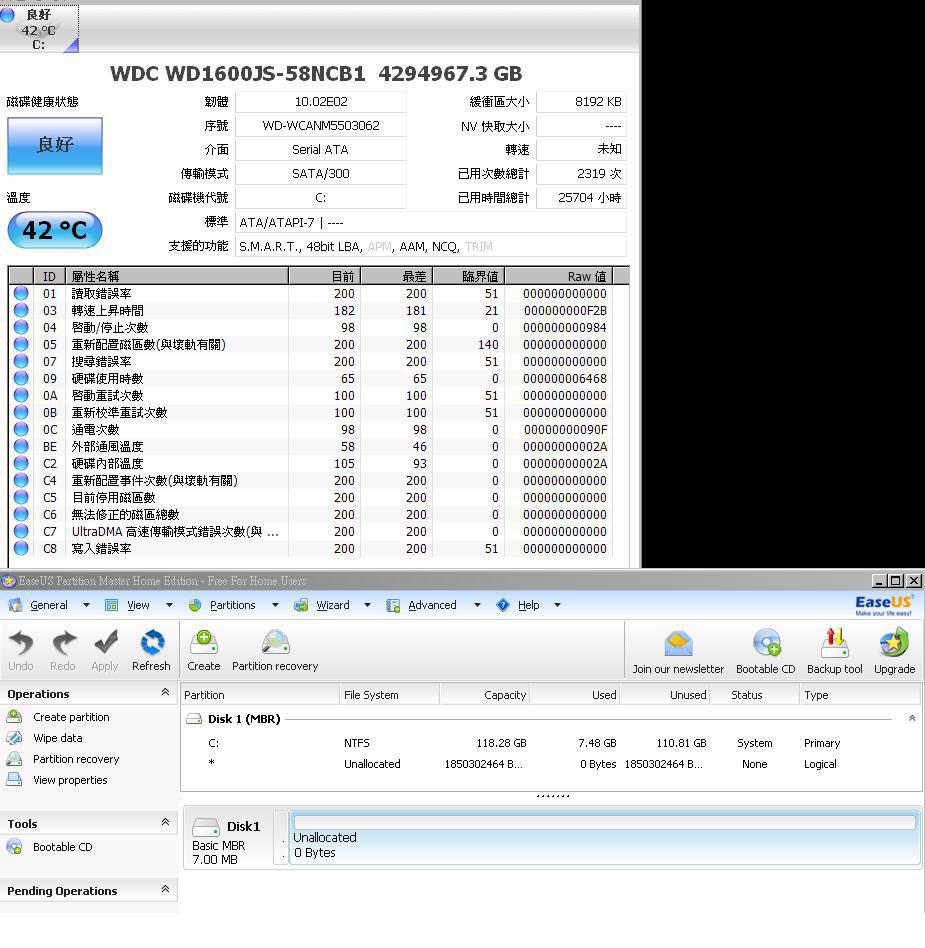Click raw value 00000000090F for 通電次數
This screenshot has height=948, width=925.
click(565, 429)
